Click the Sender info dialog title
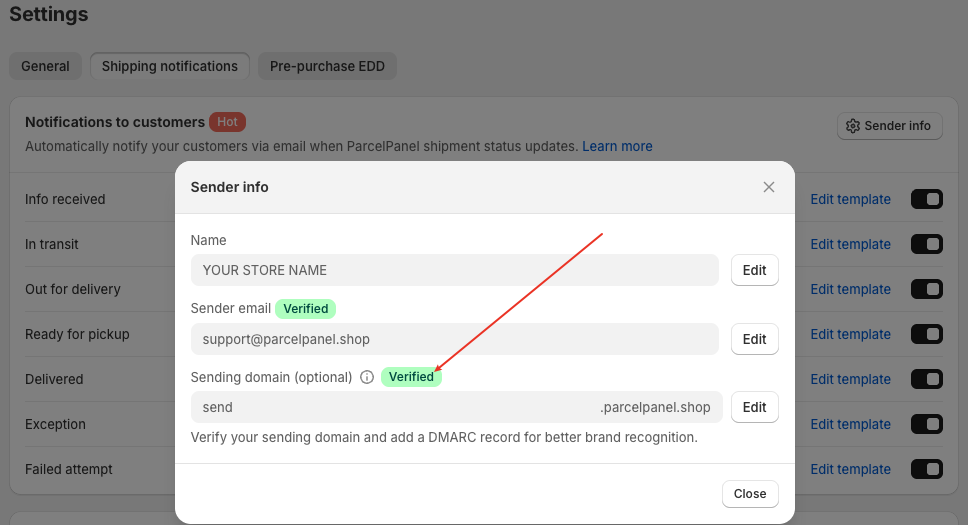Screen dimensions: 968x525 pos(230,187)
